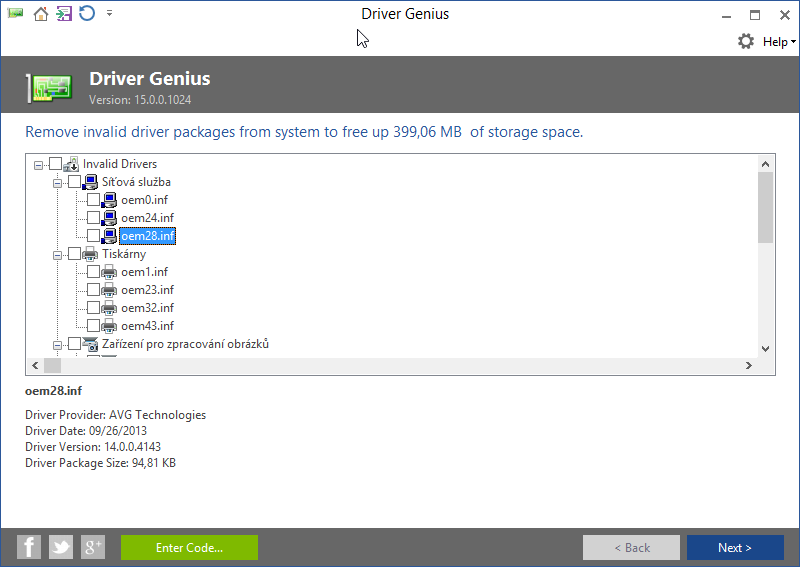Open the Twitter bird icon

(x=61, y=547)
